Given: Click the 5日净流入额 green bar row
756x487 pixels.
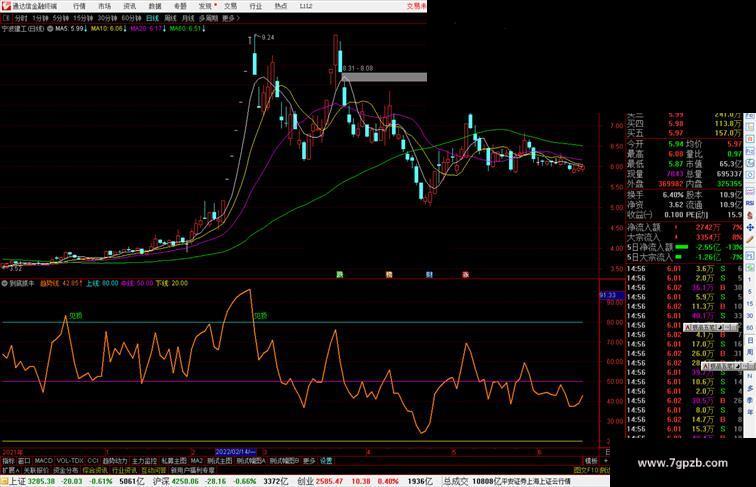Looking at the screenshot, I should coord(685,247).
